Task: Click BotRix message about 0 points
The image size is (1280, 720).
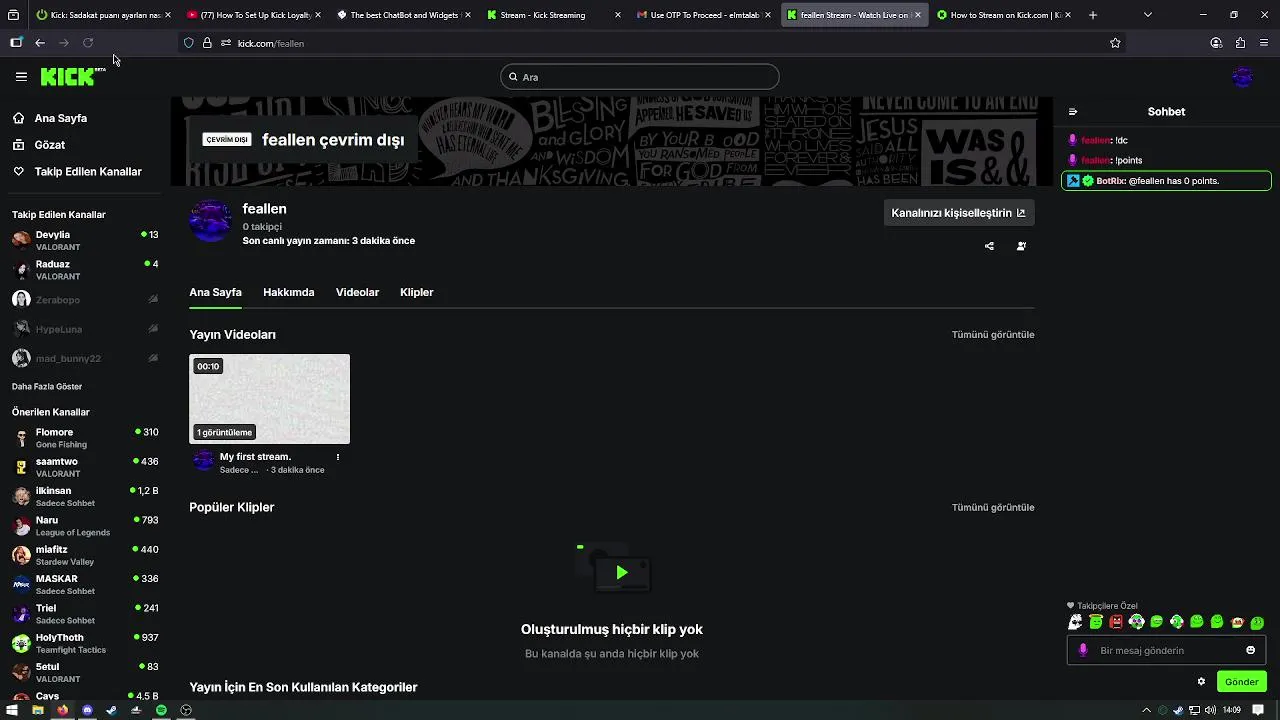Action: click(1166, 181)
